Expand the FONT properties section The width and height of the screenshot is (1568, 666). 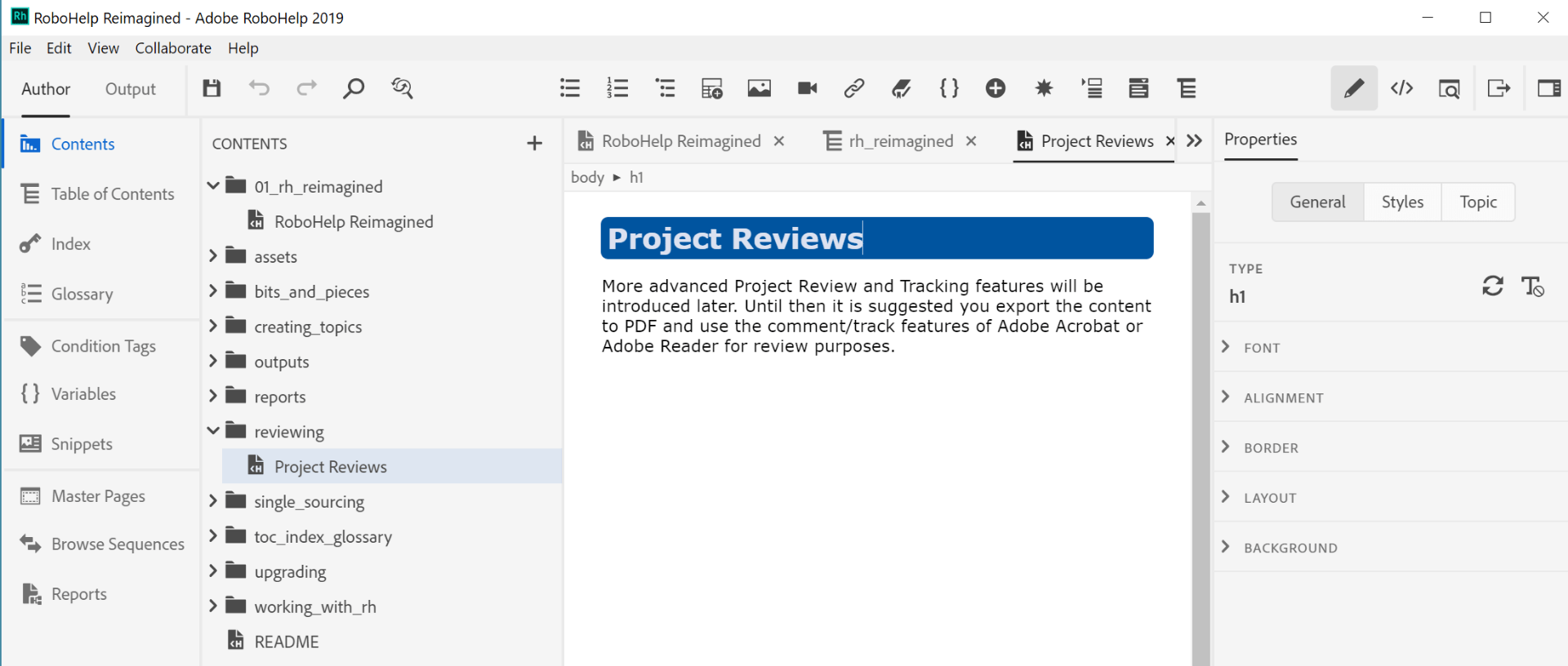tap(1226, 347)
